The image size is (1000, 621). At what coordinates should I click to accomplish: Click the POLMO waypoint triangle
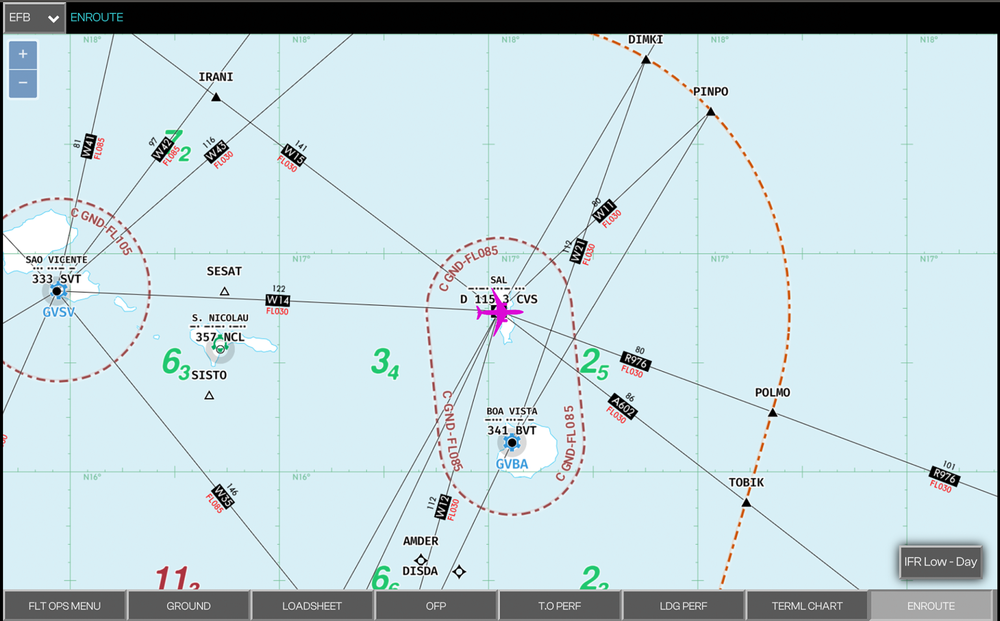point(772,412)
